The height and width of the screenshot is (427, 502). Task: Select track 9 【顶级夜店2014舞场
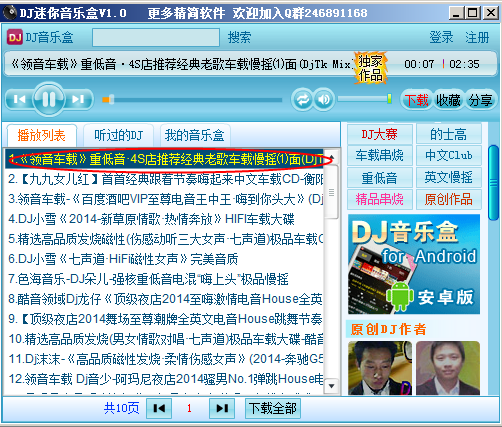pyautogui.click(x=164, y=319)
